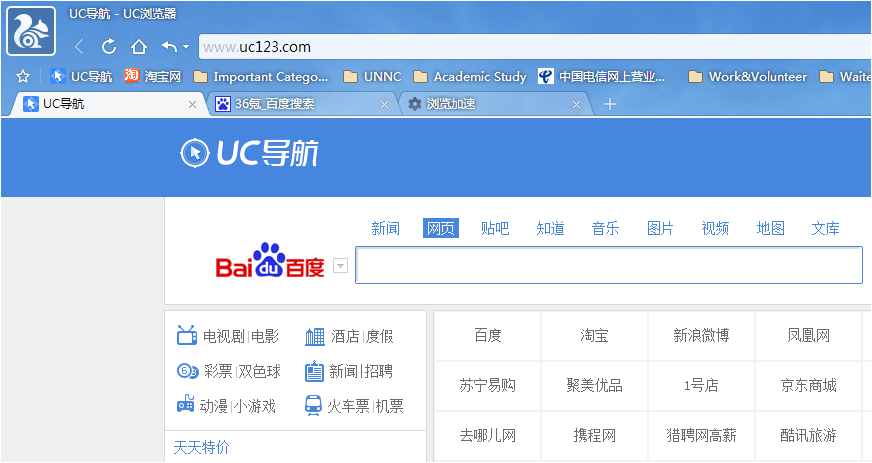This screenshot has height=463, width=872.
Task: Open the 猎聘网高薪 site tile
Action: (x=701, y=435)
